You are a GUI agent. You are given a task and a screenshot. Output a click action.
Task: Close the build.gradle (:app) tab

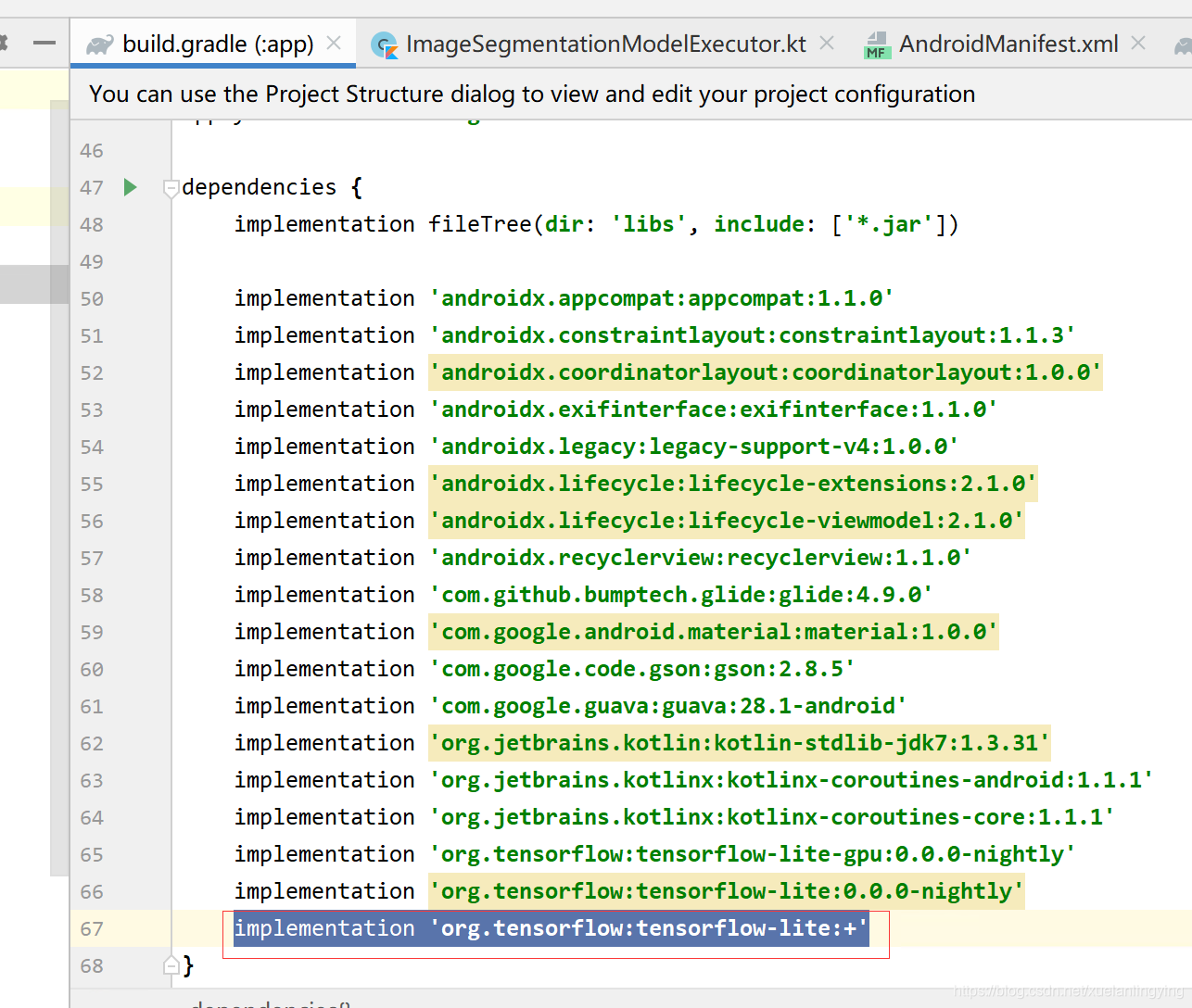coord(335,43)
